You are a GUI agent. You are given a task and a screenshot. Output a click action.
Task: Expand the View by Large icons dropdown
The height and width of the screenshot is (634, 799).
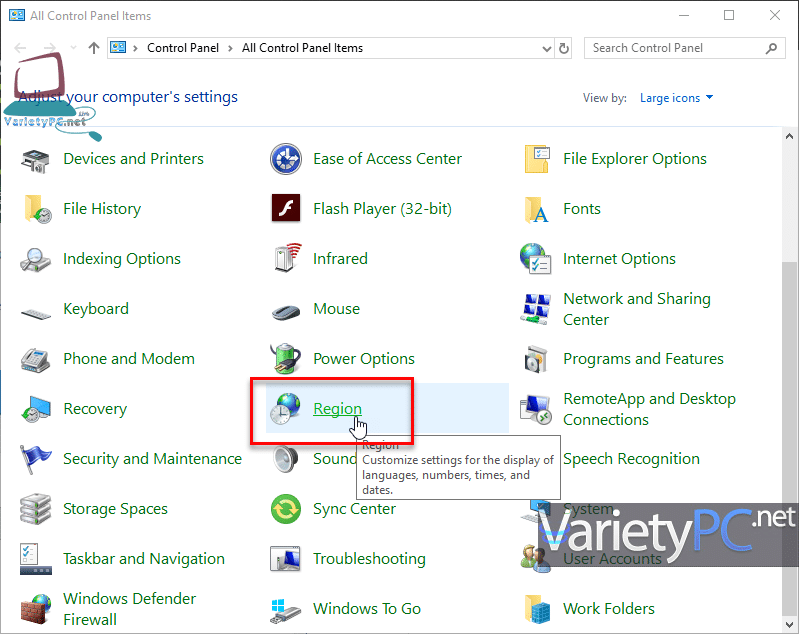[x=677, y=98]
